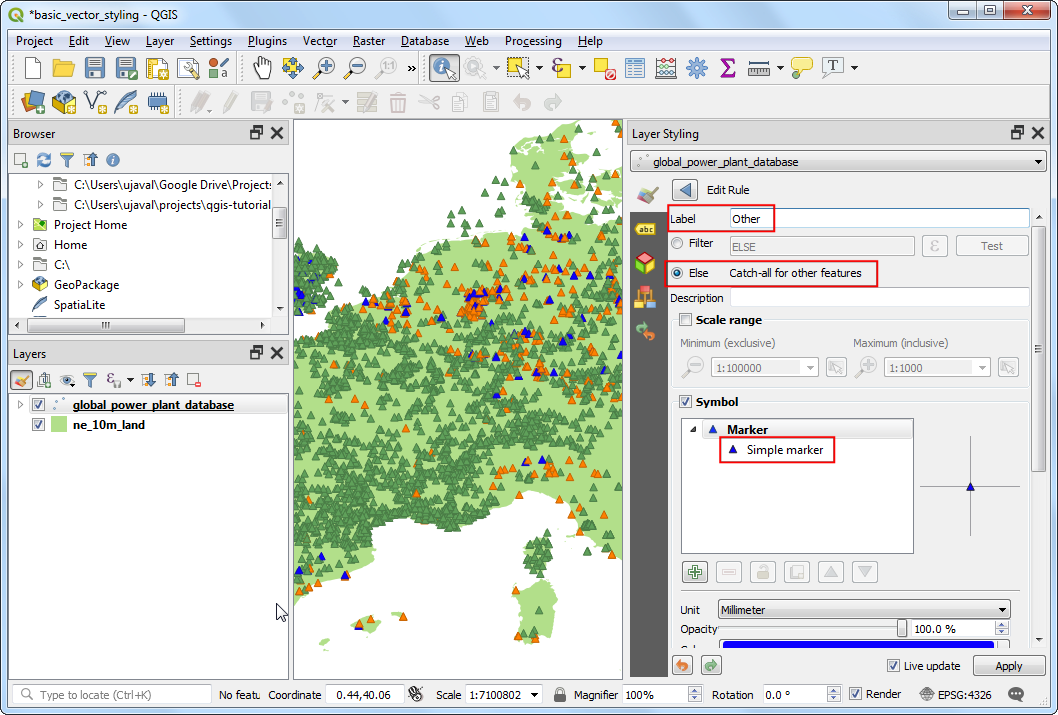The width and height of the screenshot is (1058, 715).
Task: Expand the global_power_plant_database layer tree
Action: 20,405
